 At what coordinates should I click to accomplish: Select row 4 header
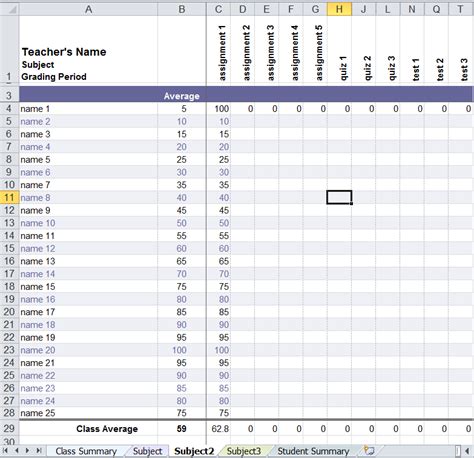click(9, 109)
